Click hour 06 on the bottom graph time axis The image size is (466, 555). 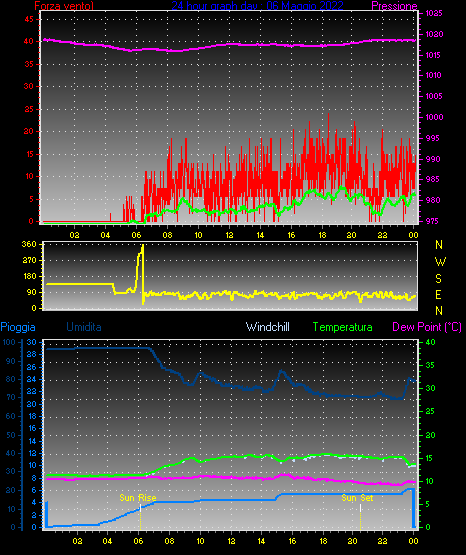click(x=138, y=541)
